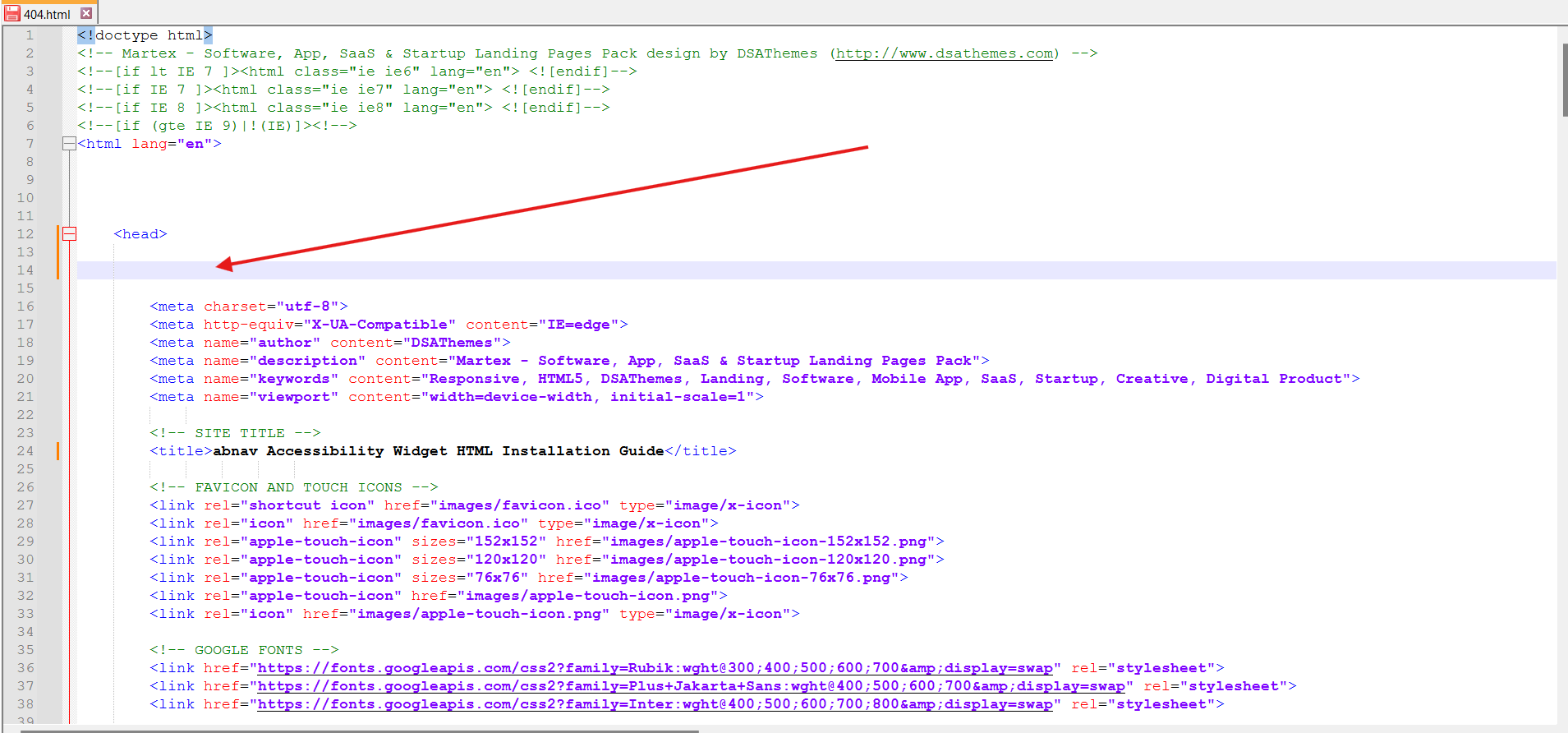Switch to the 404.html tab
Screen dimensions: 1568x733
coord(47,14)
